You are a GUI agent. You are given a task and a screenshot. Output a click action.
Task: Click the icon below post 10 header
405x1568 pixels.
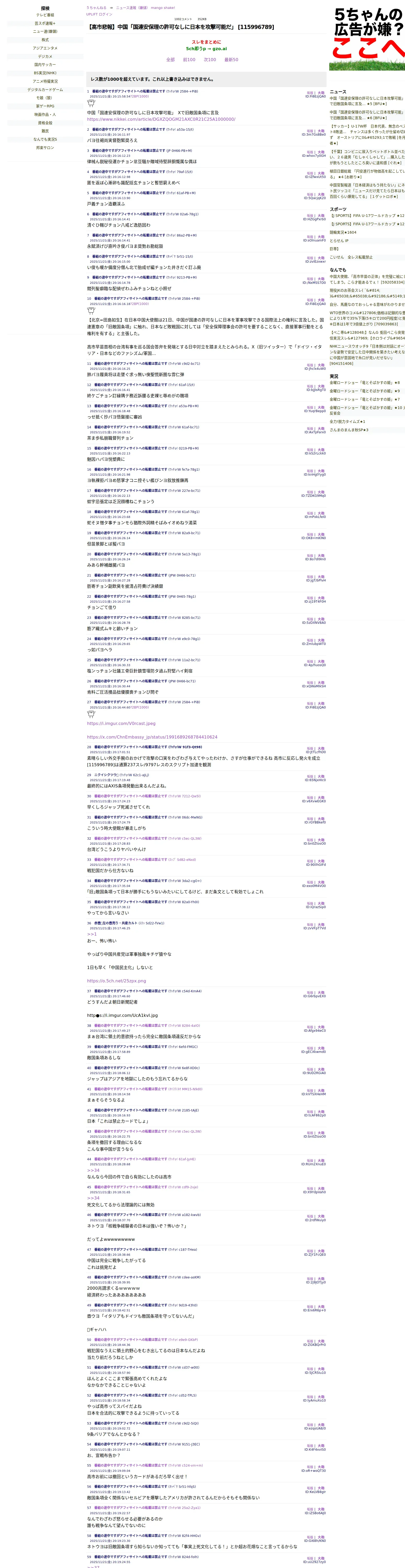point(91,310)
